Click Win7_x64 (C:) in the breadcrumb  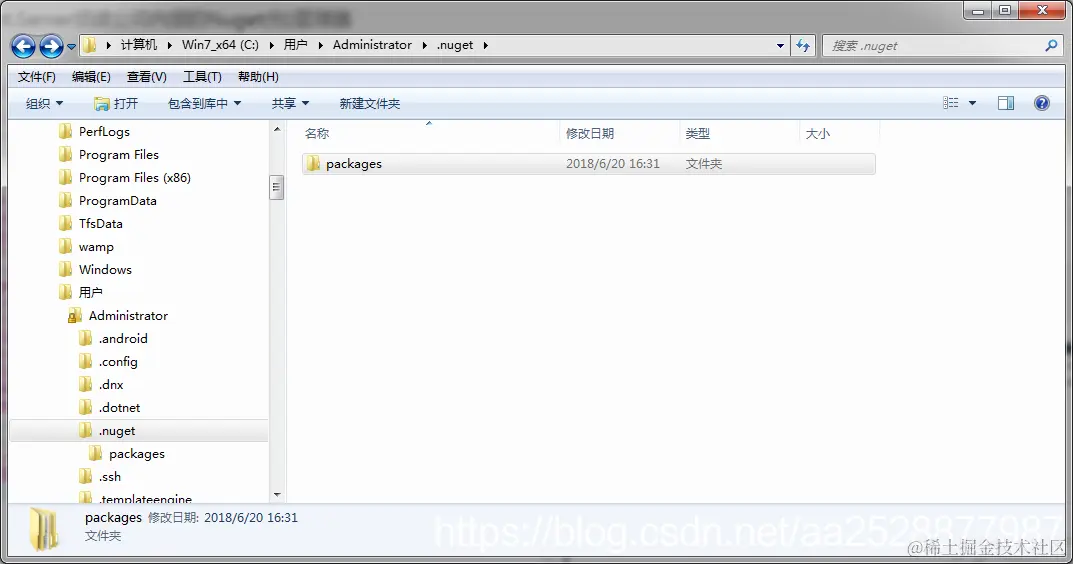(220, 45)
